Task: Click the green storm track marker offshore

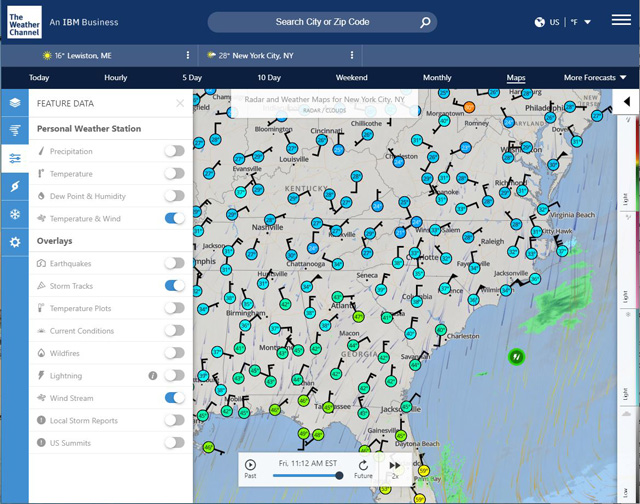Action: click(516, 357)
